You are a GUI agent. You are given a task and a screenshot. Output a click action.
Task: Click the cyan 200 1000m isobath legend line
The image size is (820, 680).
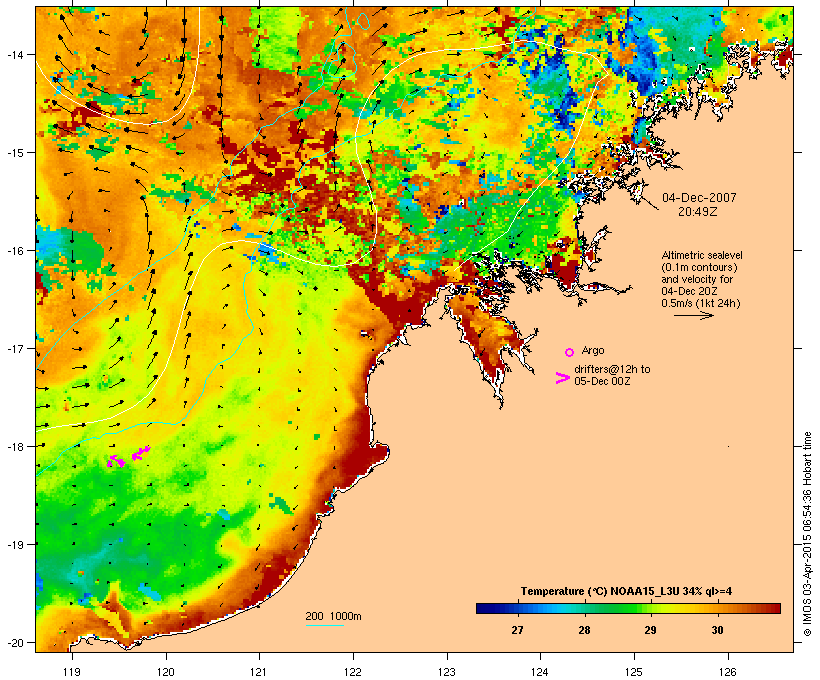click(x=324, y=625)
